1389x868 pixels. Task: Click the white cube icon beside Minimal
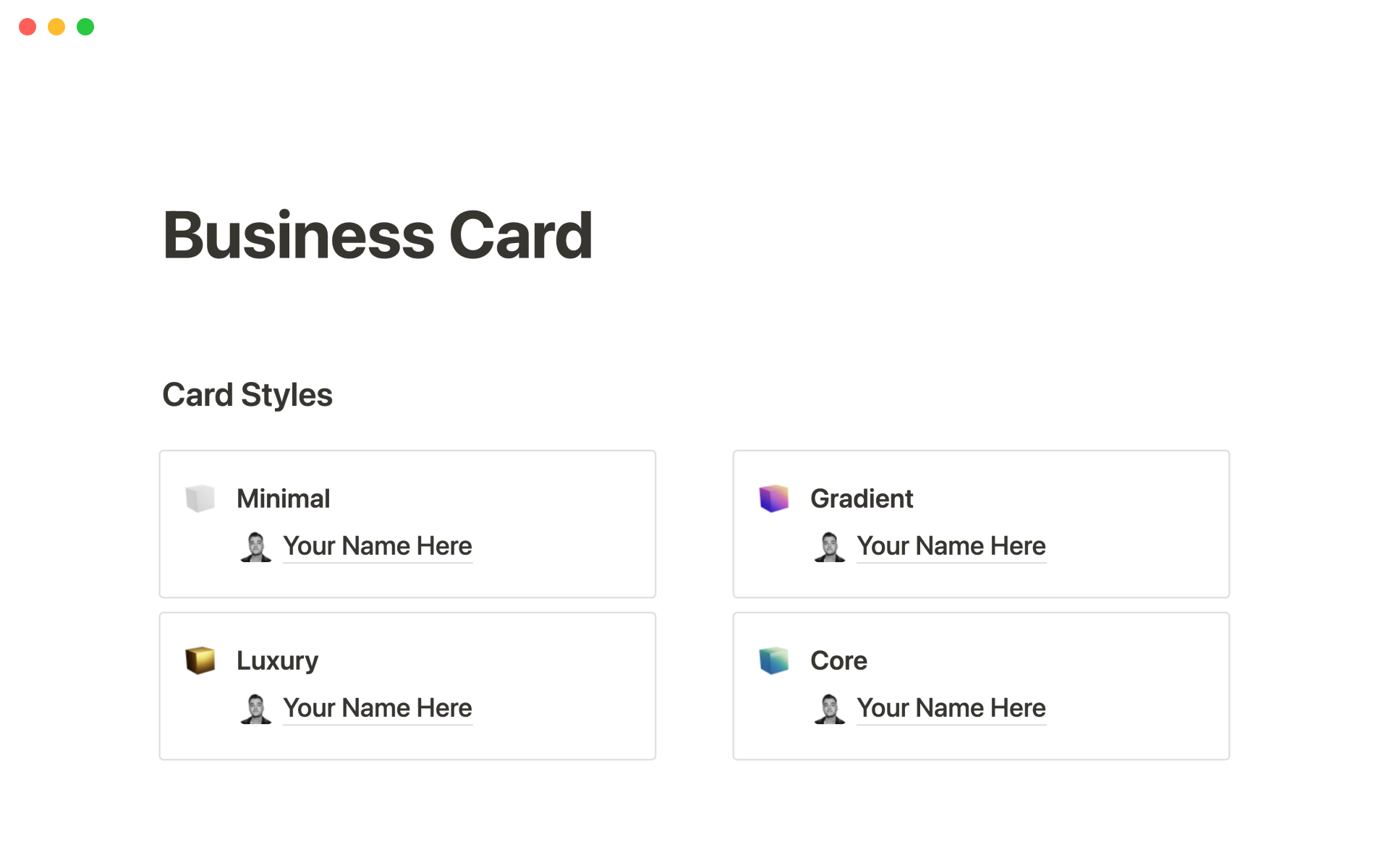point(200,498)
